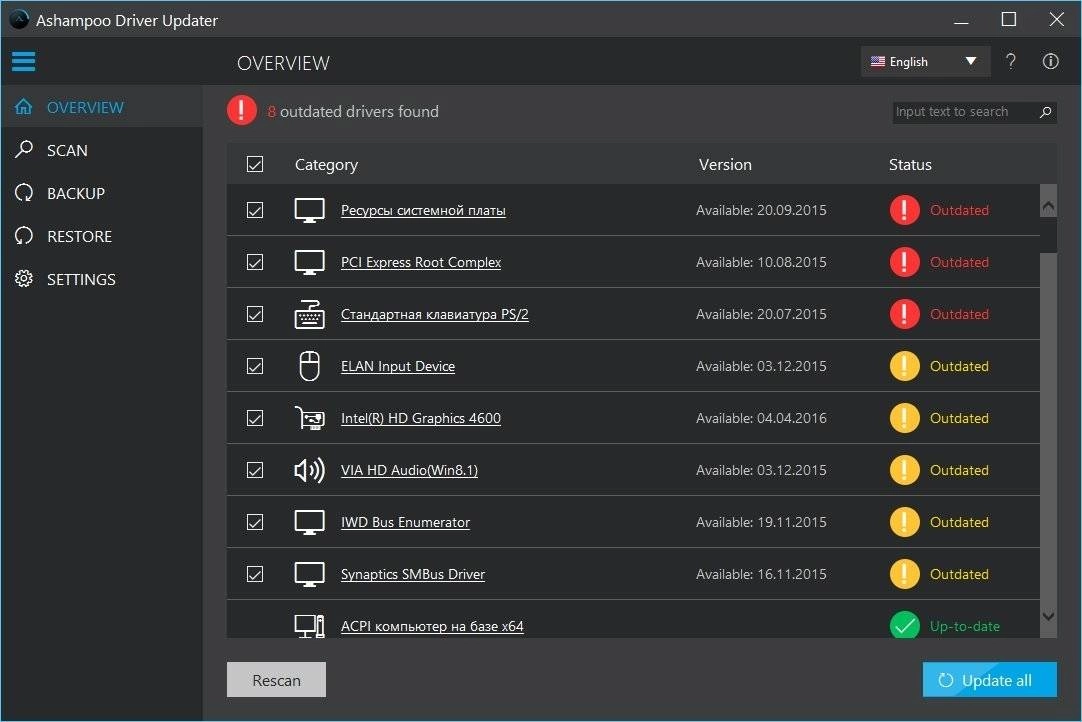
Task: Click the monitor icon for PCI Express Root Complex
Action: pyautogui.click(x=309, y=262)
